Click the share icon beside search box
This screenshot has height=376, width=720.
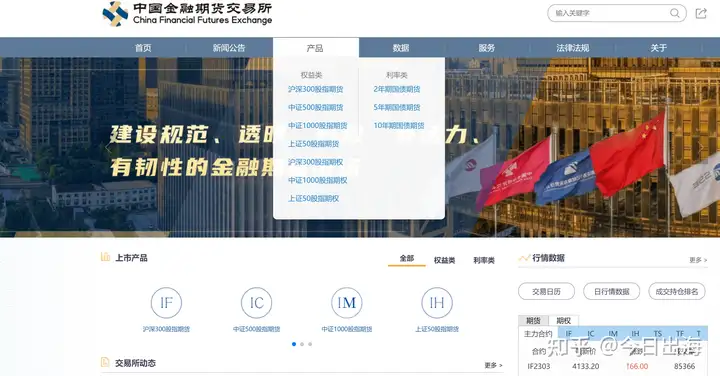pos(701,13)
